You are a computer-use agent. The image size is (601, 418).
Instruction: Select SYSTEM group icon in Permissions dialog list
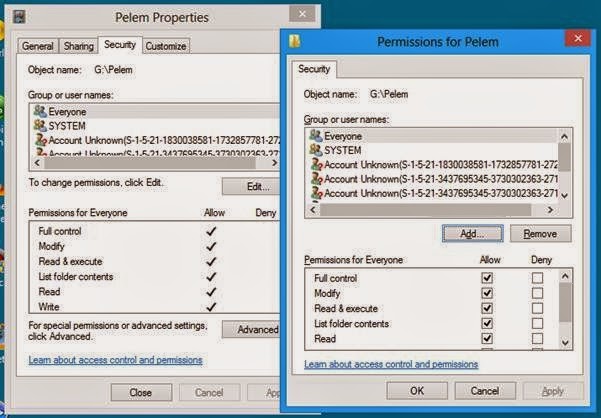pyautogui.click(x=316, y=150)
